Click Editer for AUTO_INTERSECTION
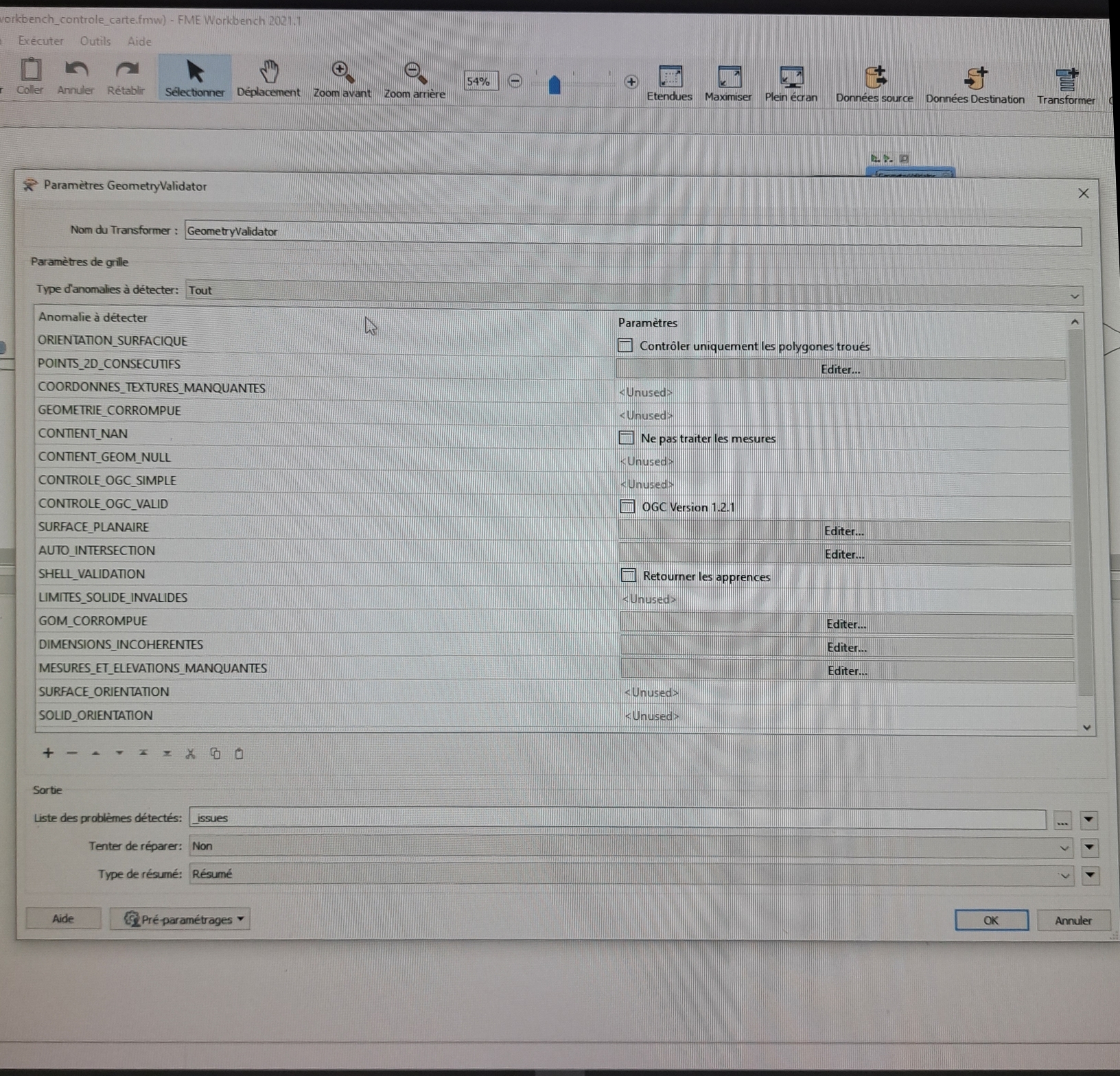Screen dimensions: 1120x1076 845,554
